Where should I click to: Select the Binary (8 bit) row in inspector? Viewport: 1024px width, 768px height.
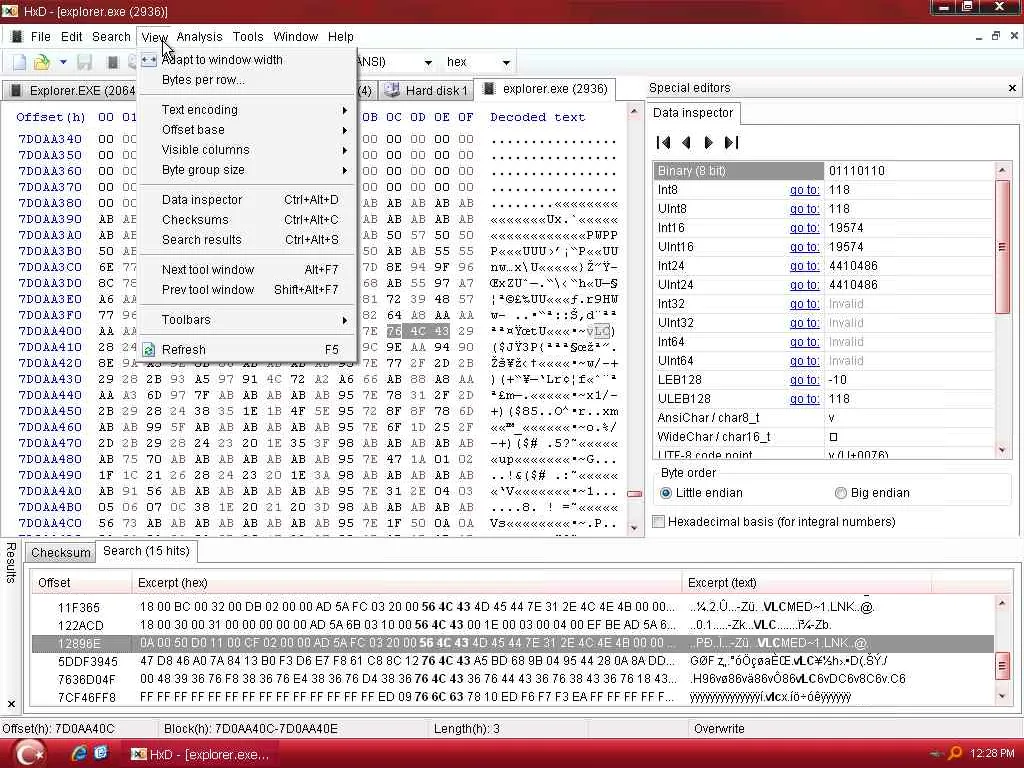coord(824,171)
